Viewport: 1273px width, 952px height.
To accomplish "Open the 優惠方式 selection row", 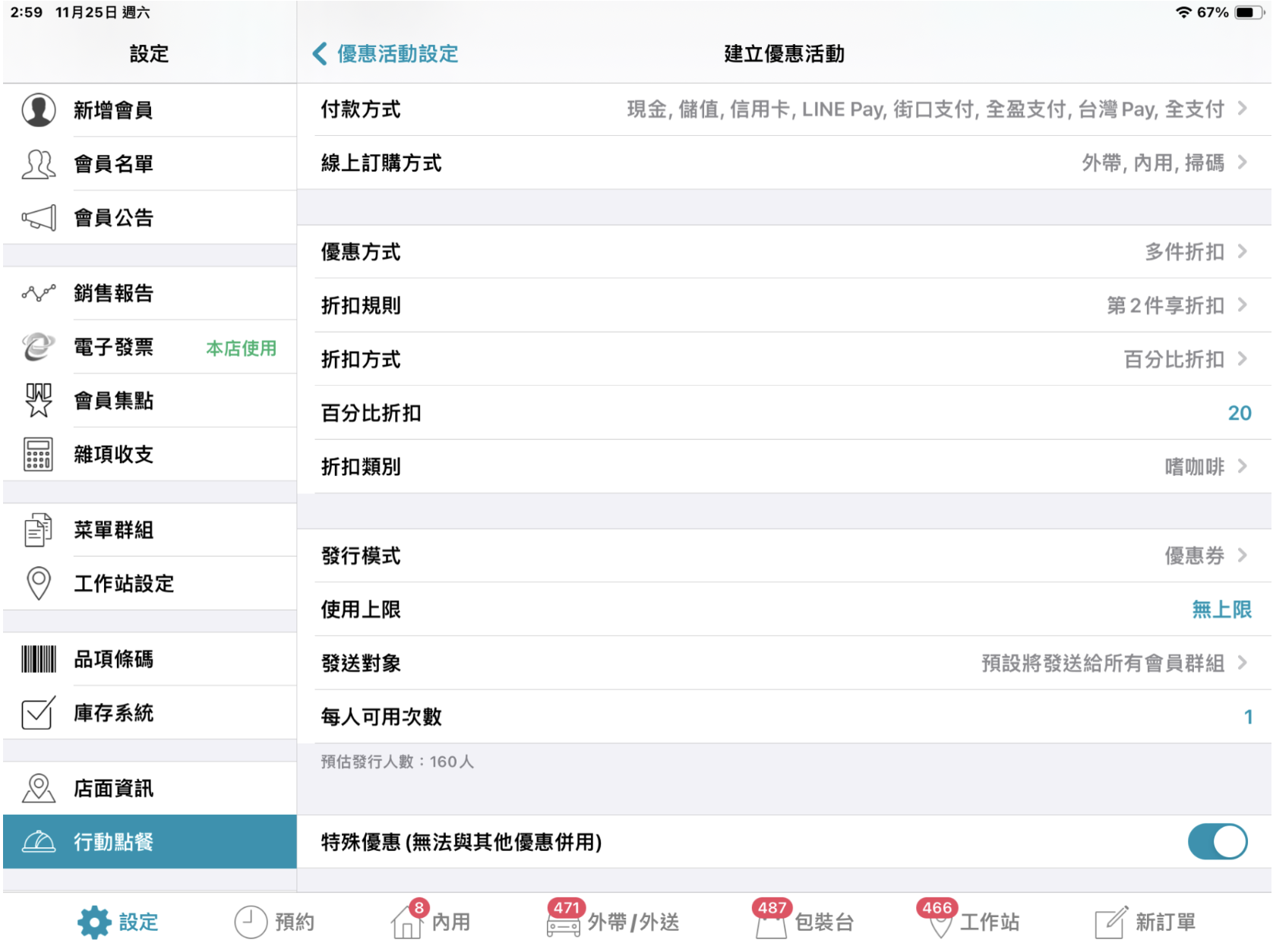I will (x=784, y=252).
